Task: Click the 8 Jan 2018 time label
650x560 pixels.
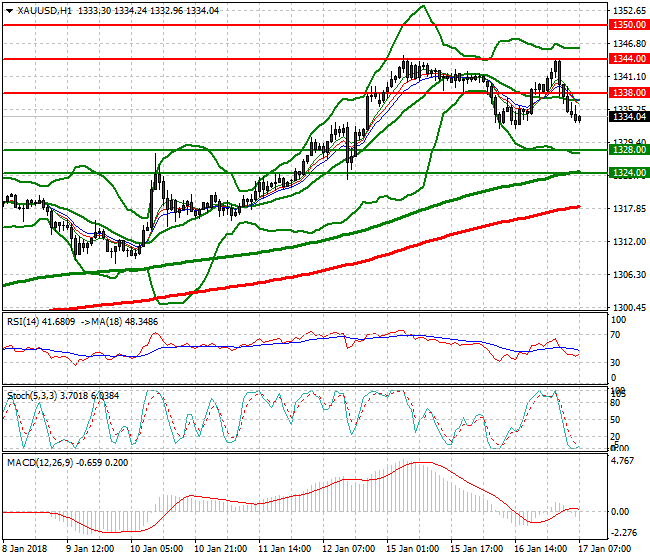Action: point(25,549)
